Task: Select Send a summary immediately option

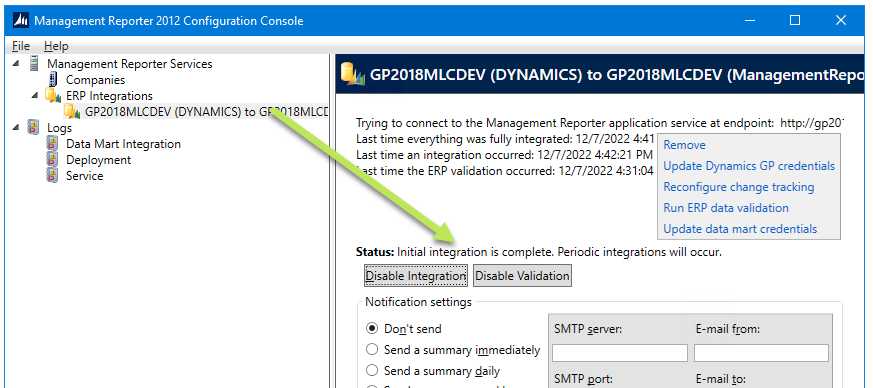Action: point(371,350)
